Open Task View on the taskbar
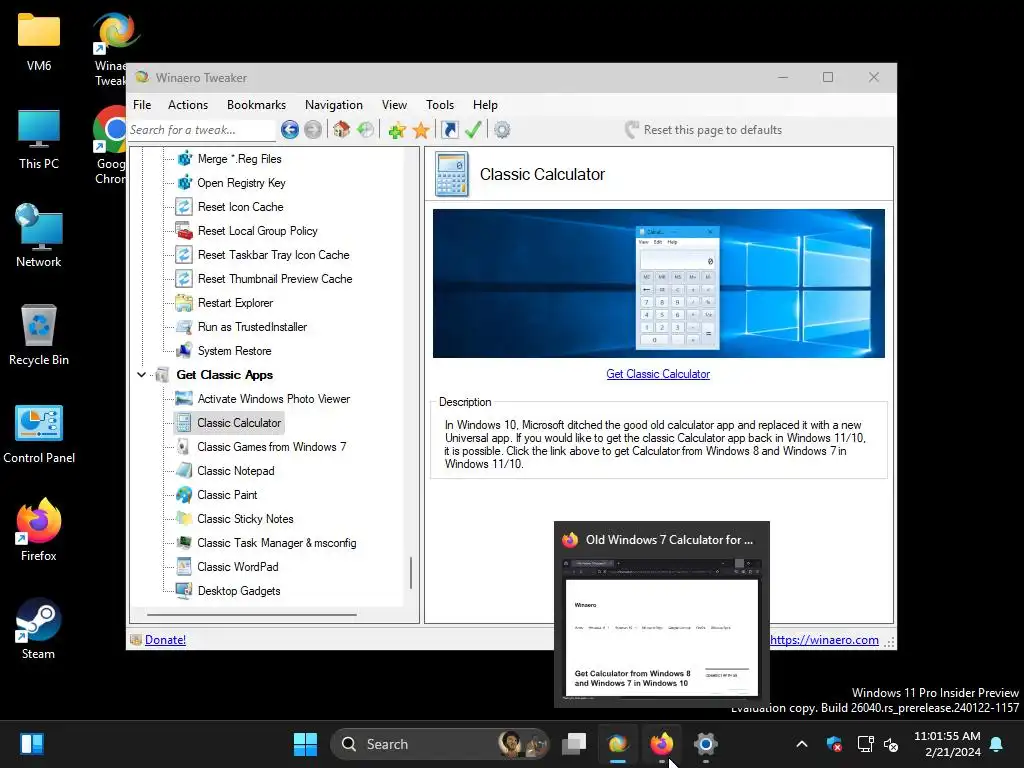This screenshot has height=768, width=1024. pos(574,744)
